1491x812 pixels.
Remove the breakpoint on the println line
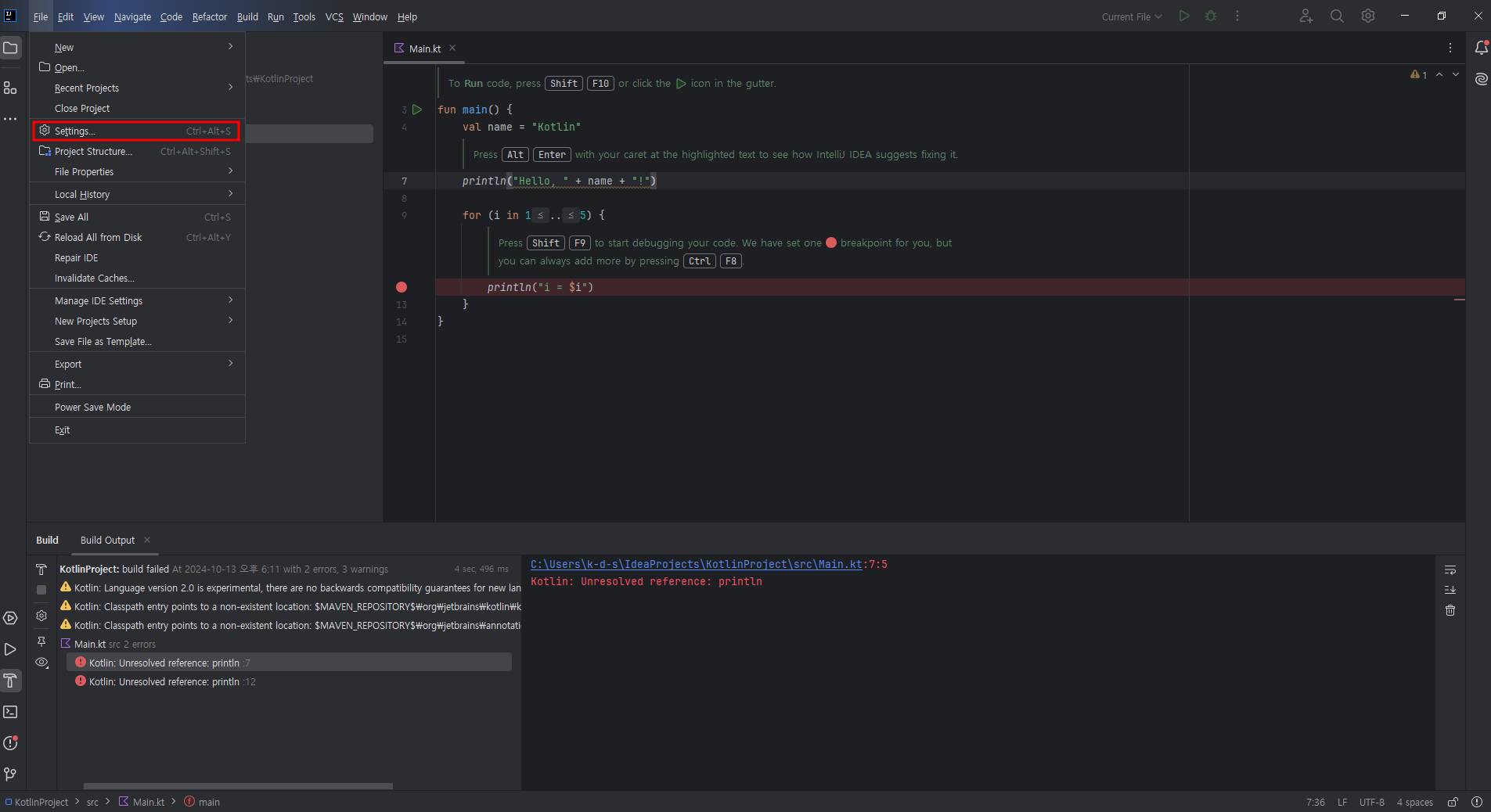pos(402,287)
